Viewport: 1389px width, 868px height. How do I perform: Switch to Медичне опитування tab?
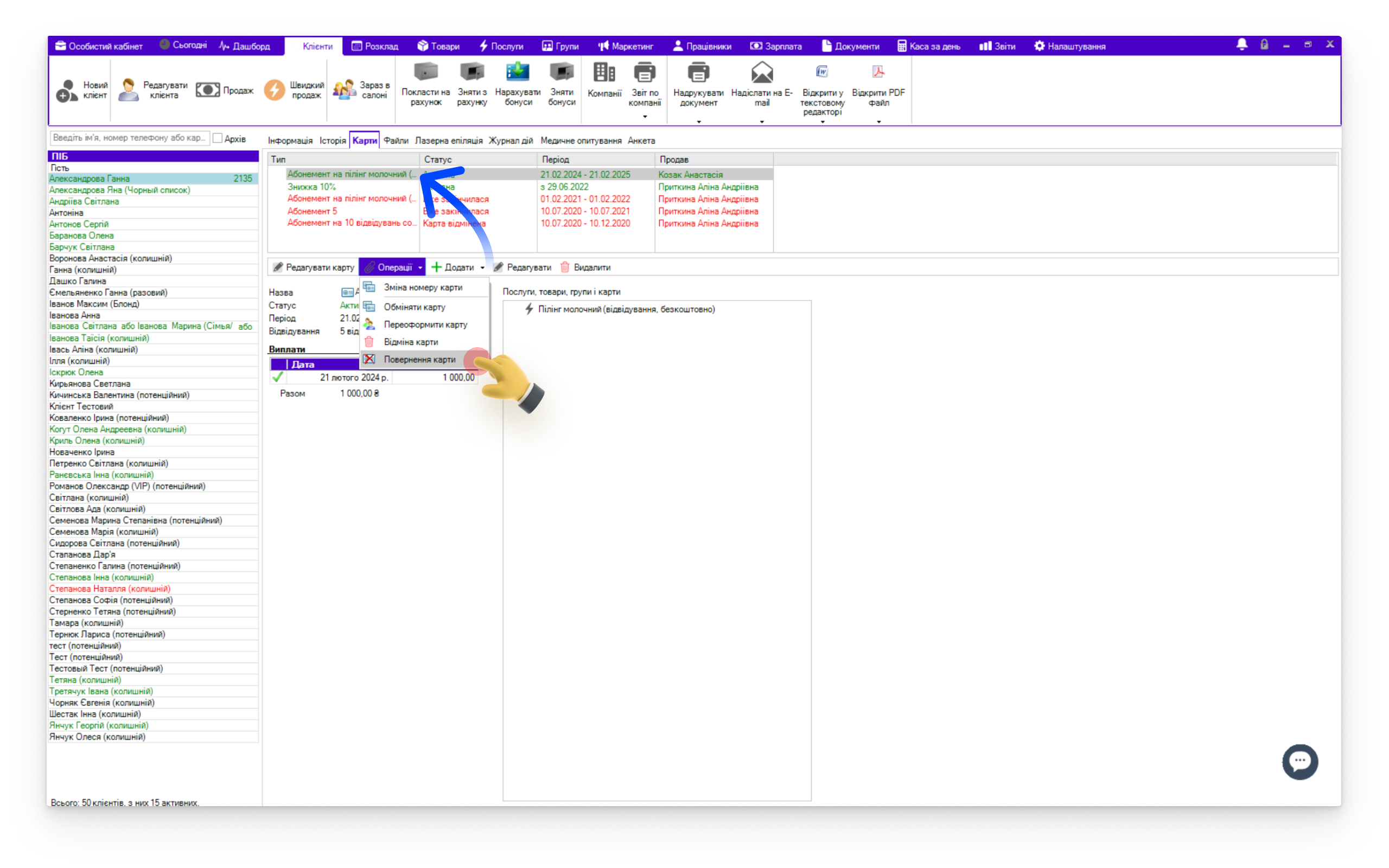[x=581, y=141]
